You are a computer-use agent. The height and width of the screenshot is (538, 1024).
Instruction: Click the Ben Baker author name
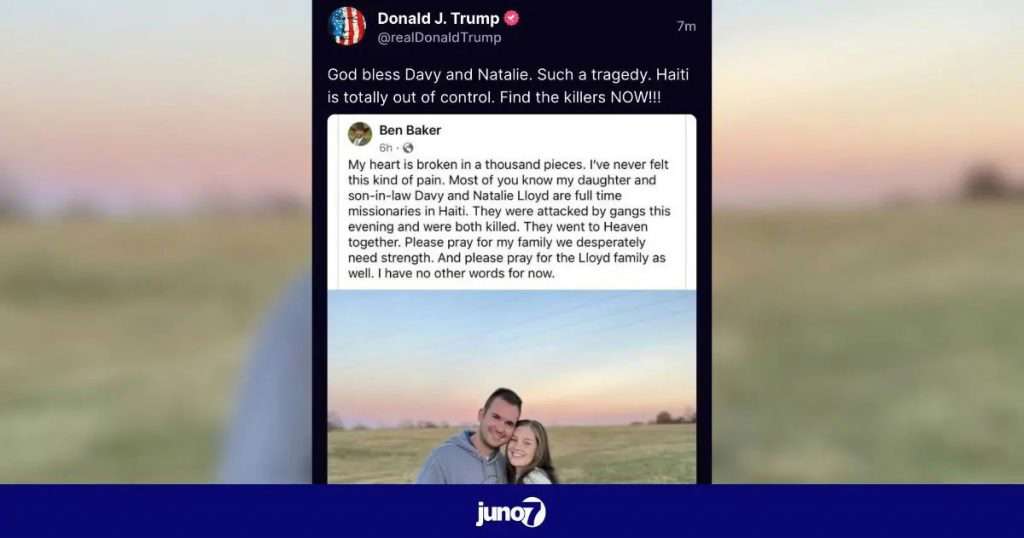coord(410,130)
